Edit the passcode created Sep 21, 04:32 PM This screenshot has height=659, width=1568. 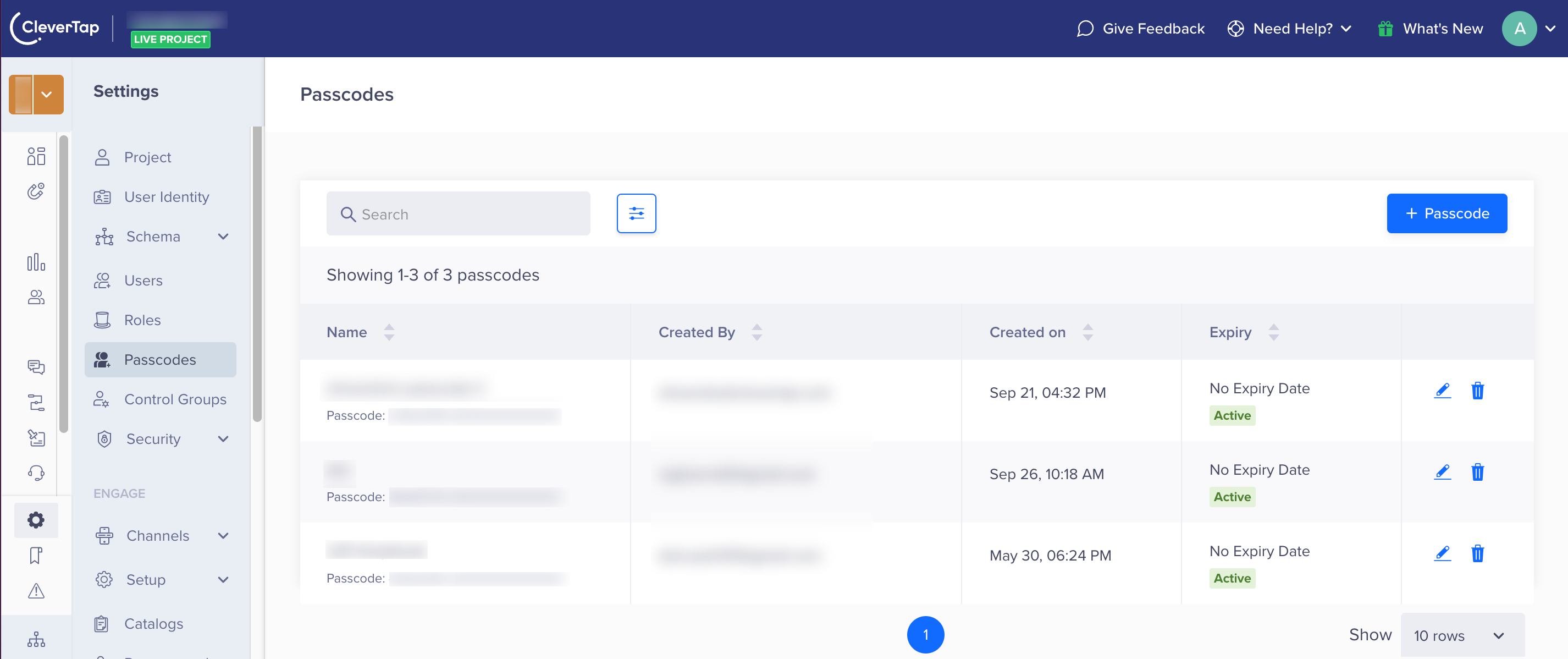click(1442, 391)
